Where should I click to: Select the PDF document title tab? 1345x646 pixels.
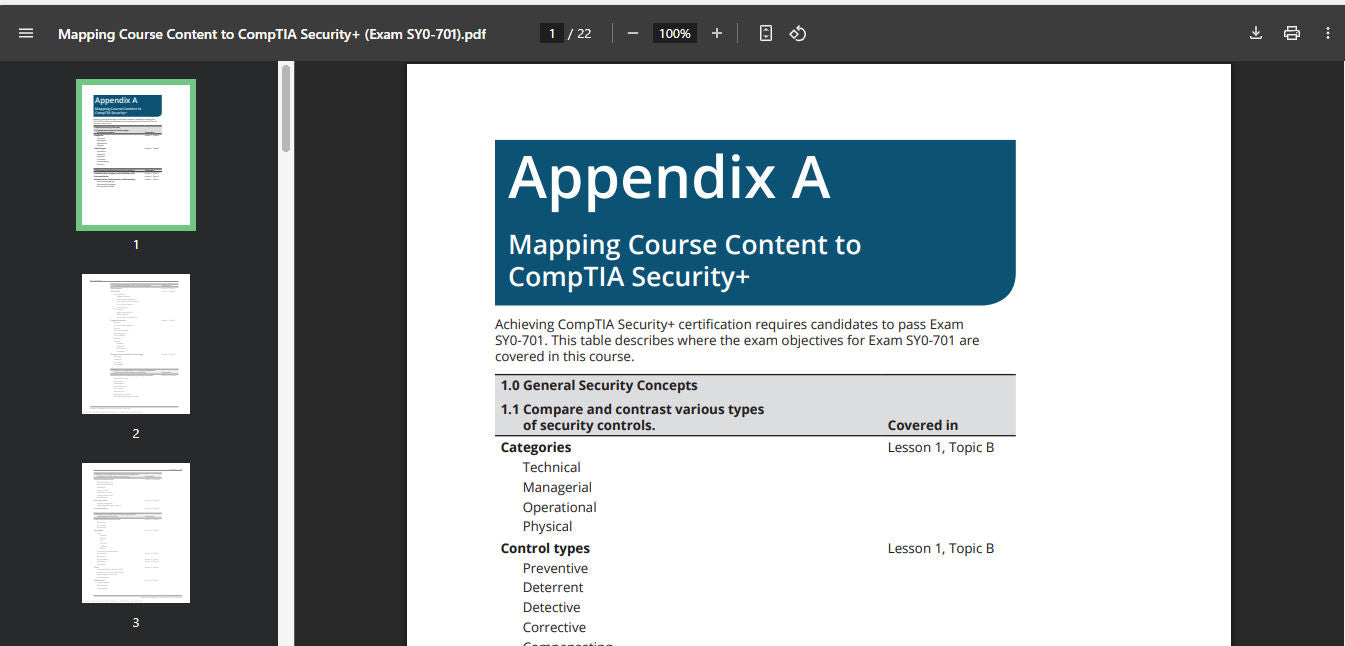point(272,33)
